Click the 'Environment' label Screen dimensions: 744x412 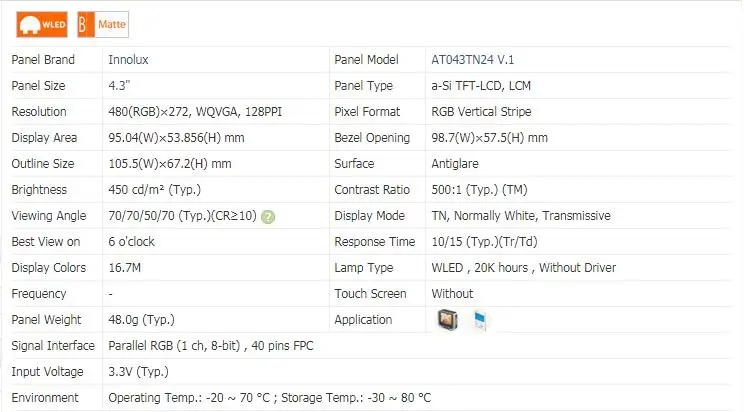45,398
